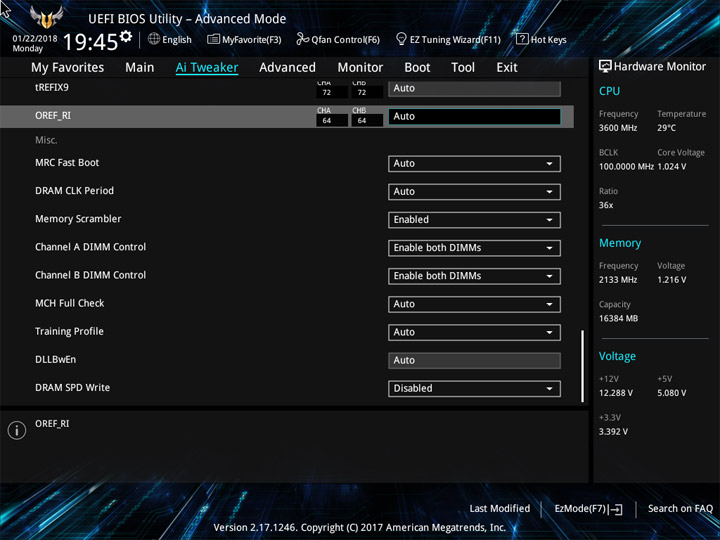Change language with English button
The height and width of the screenshot is (540, 720).
[170, 39]
